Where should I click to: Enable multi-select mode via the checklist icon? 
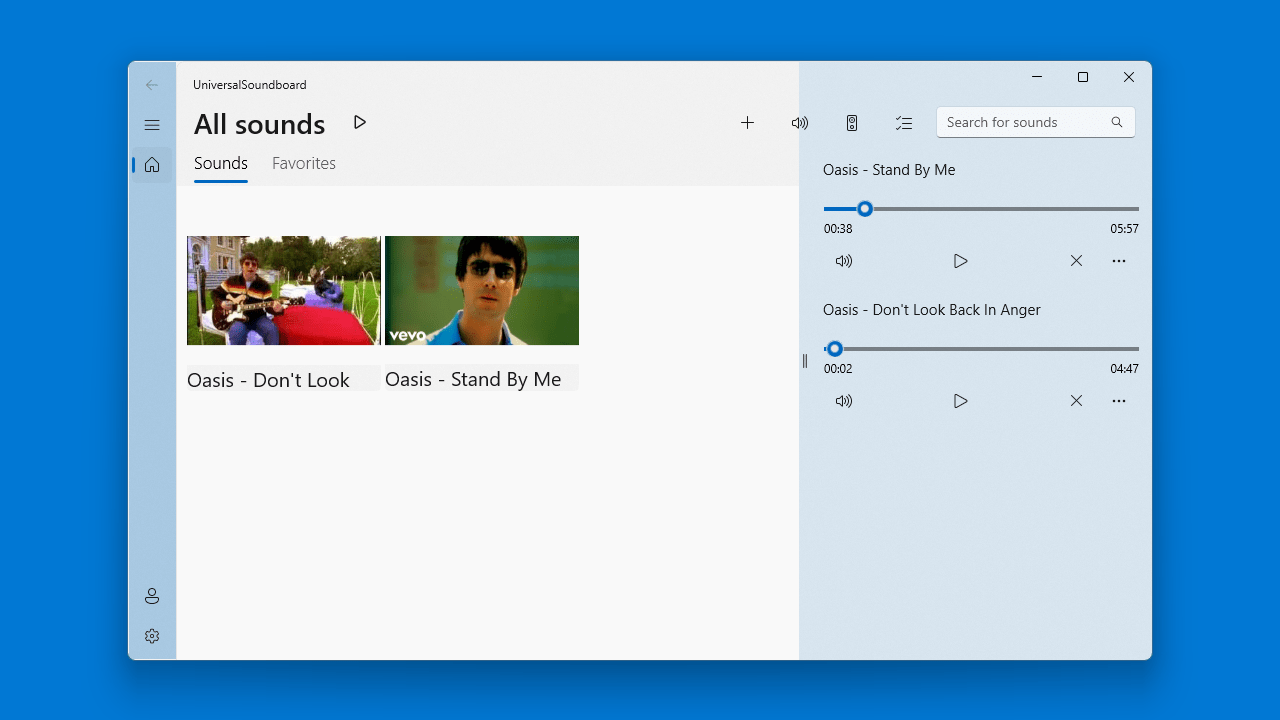904,122
